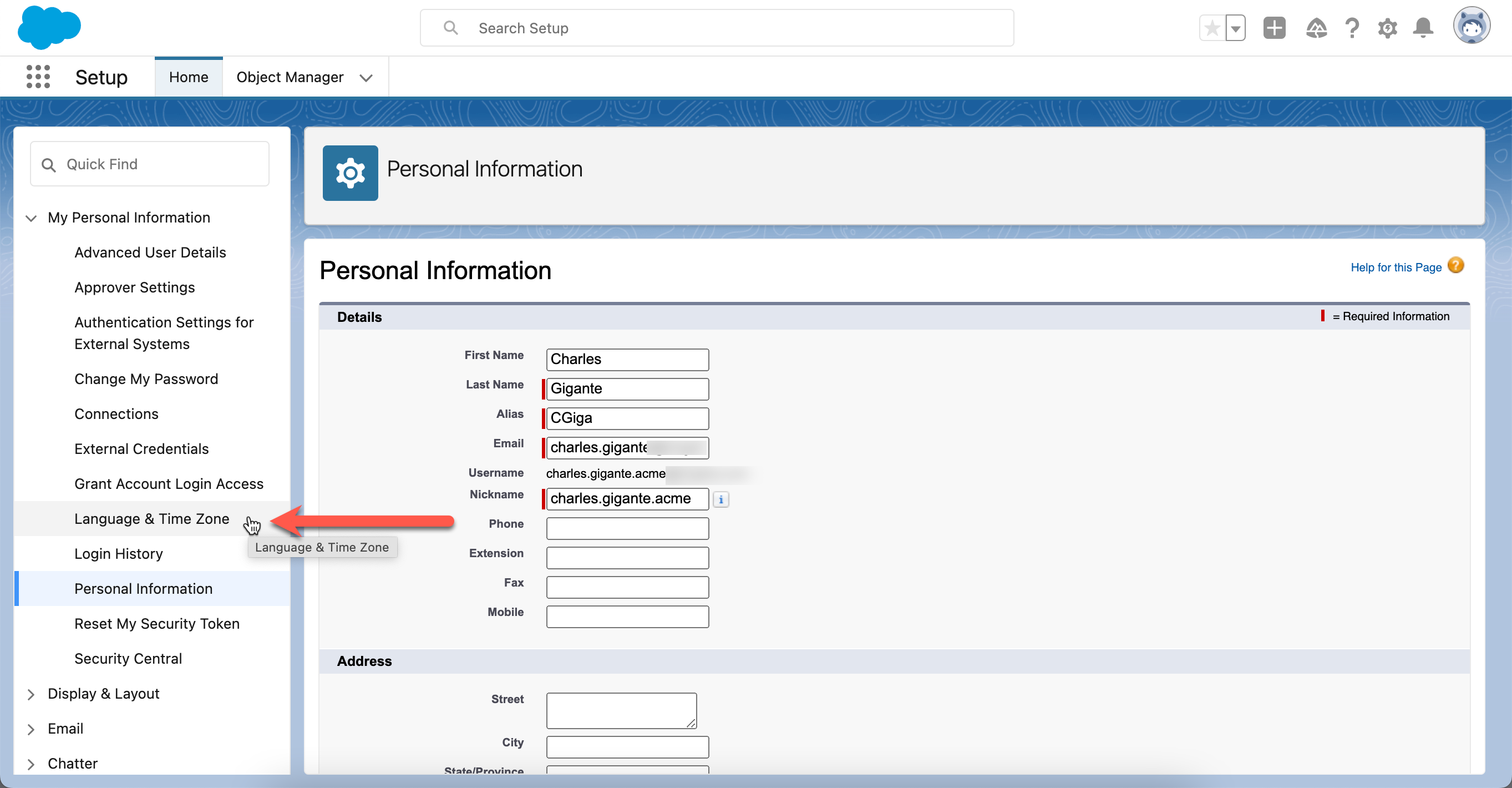Click the Quick Find search field
Screen dimensions: 1512x788
click(159, 164)
